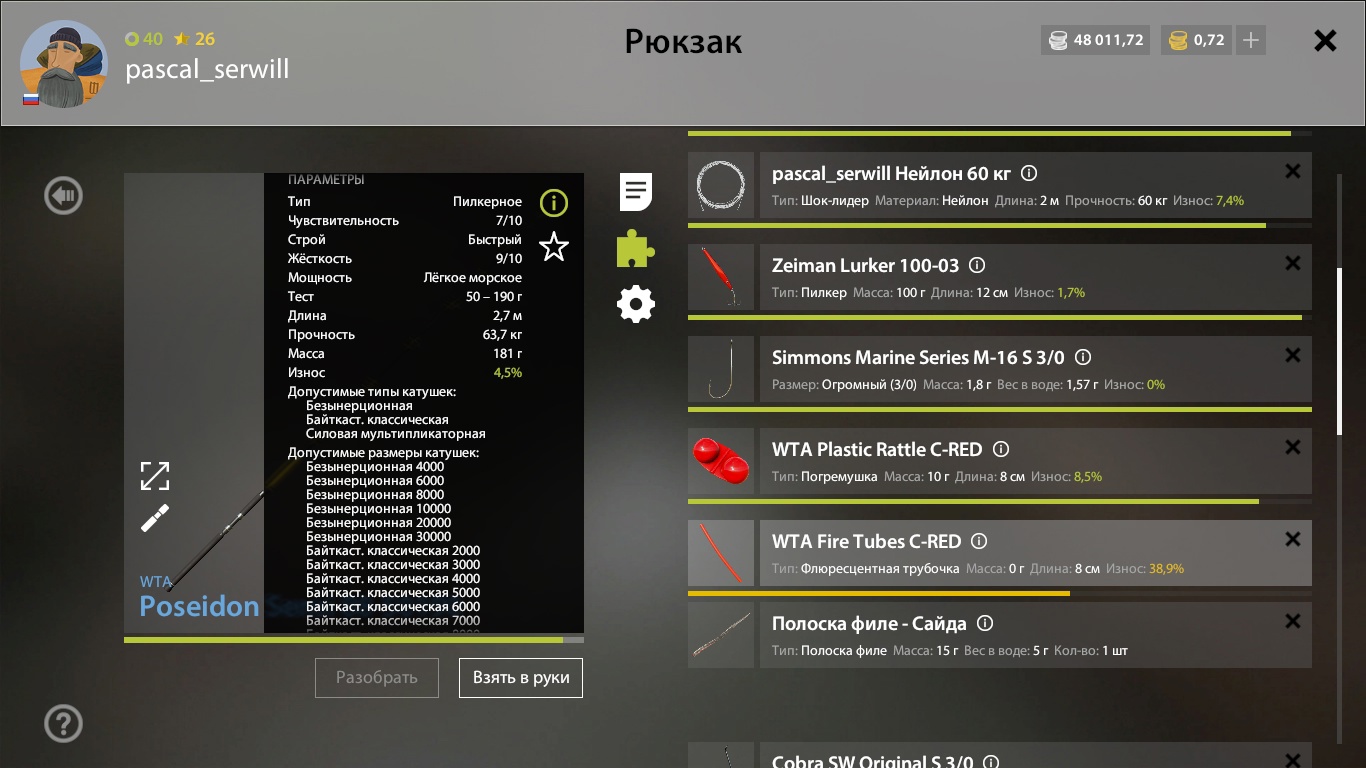The width and height of the screenshot is (1366, 768).
Task: Click the Fire Tubes red tube thumbnail
Action: [721, 553]
